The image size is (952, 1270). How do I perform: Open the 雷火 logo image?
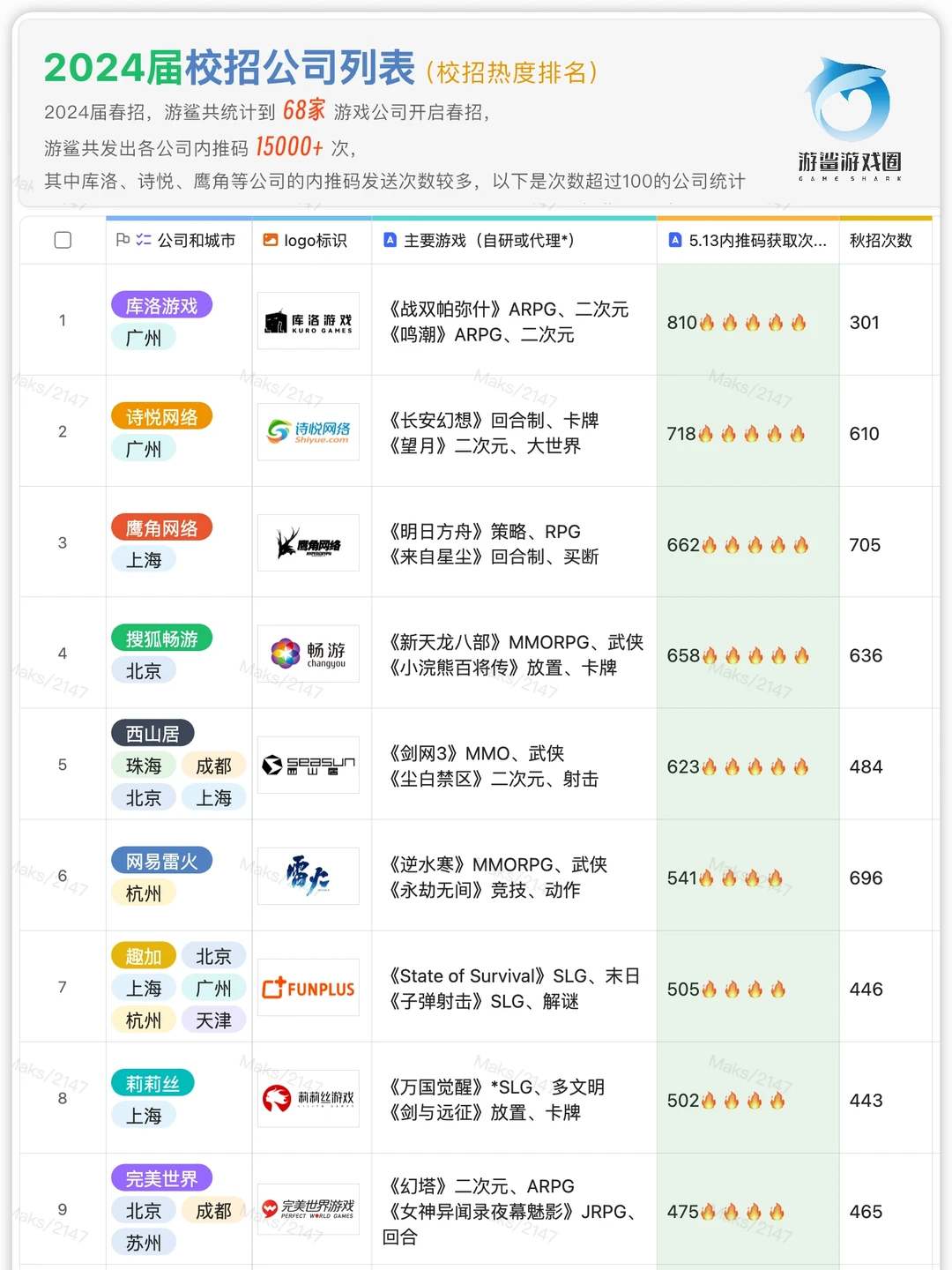click(309, 877)
